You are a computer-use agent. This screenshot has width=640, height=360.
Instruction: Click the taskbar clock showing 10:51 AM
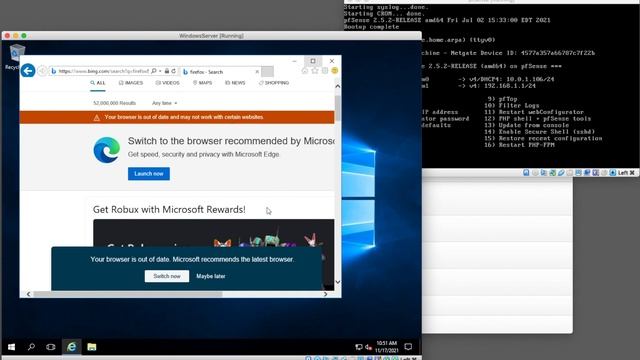[x=387, y=347]
